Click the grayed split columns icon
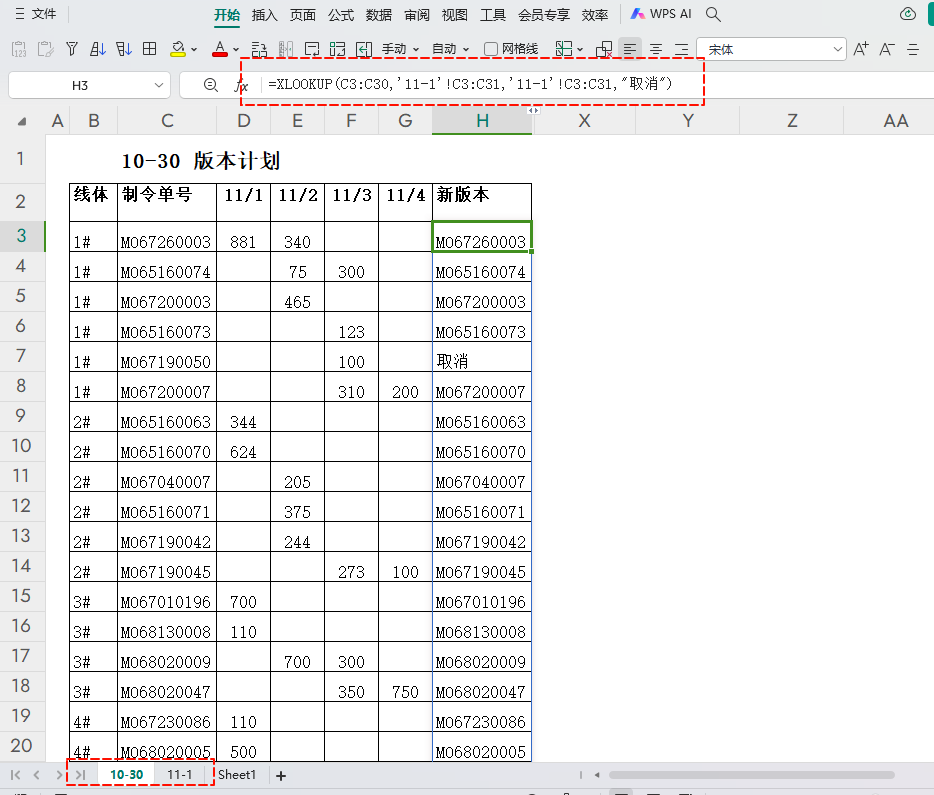The height and width of the screenshot is (795, 934). point(285,49)
